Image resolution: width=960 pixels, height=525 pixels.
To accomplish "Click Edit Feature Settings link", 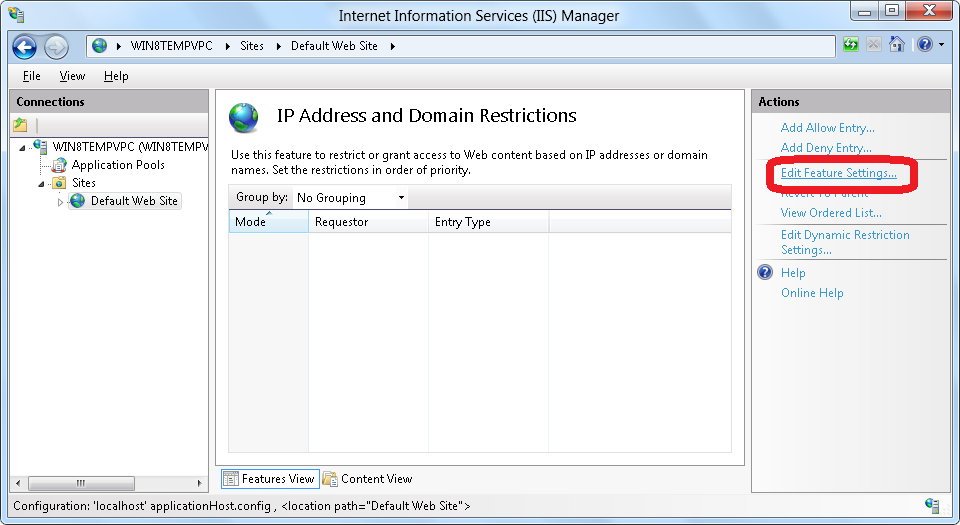I will (x=838, y=174).
